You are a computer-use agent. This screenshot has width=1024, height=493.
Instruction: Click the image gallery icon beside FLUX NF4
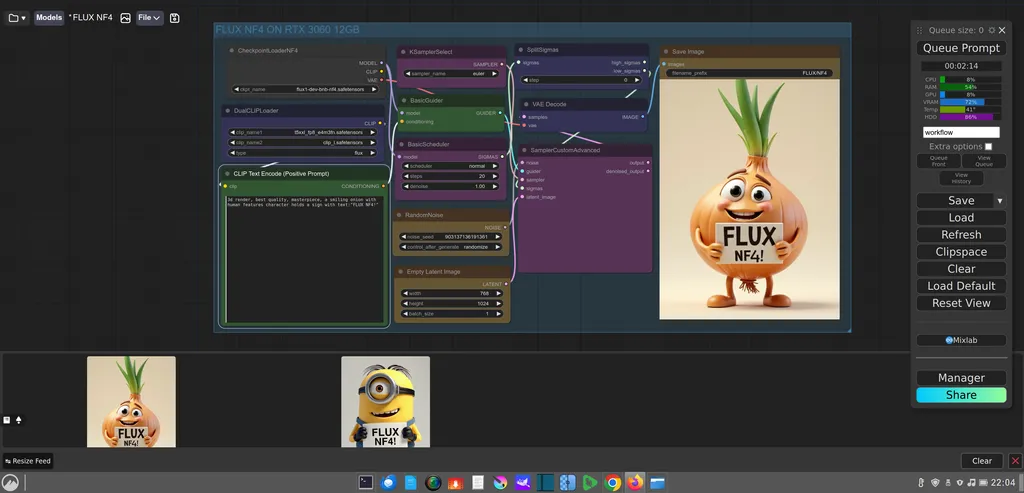point(125,18)
